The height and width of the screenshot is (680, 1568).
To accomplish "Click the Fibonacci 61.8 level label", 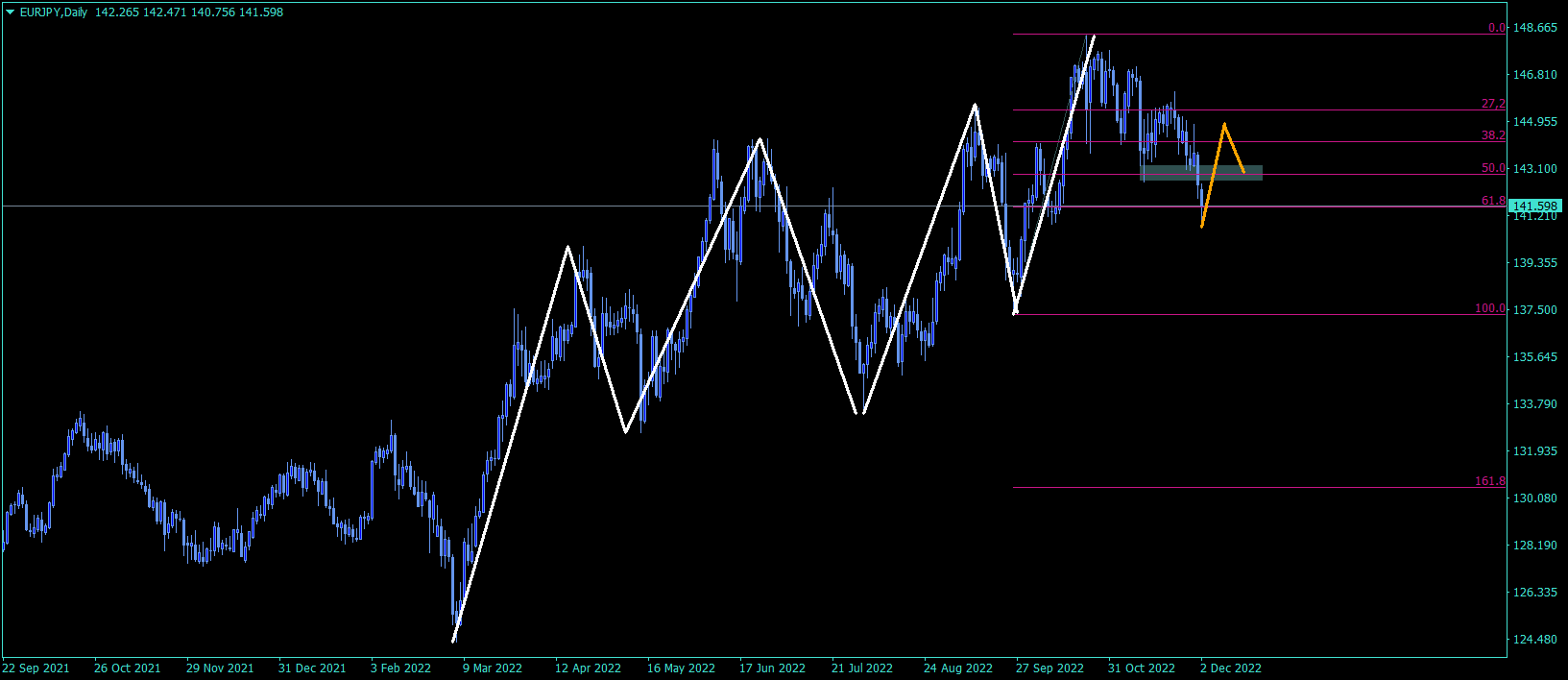I will pyautogui.click(x=1493, y=201).
